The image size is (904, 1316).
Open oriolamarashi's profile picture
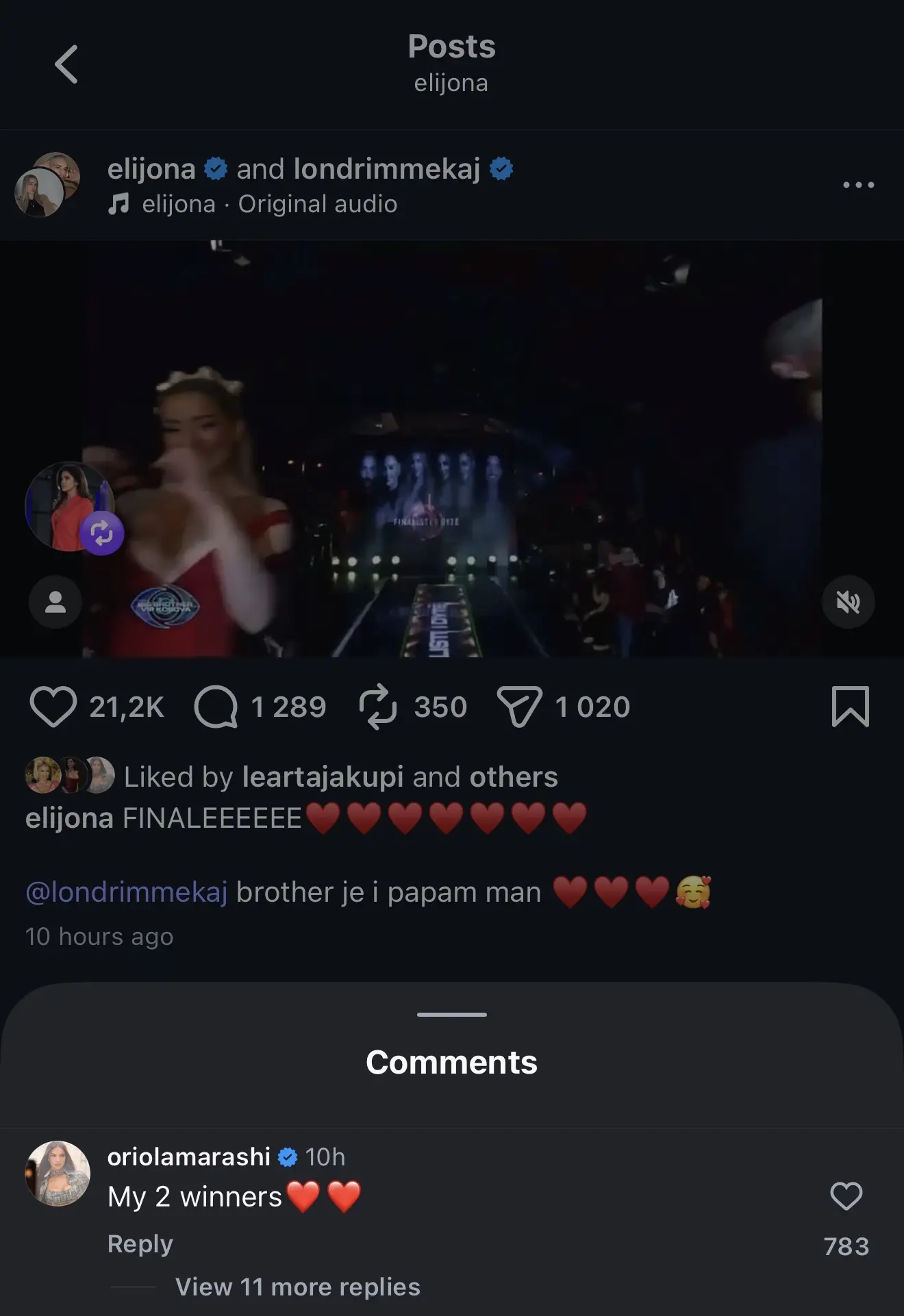(x=58, y=1174)
